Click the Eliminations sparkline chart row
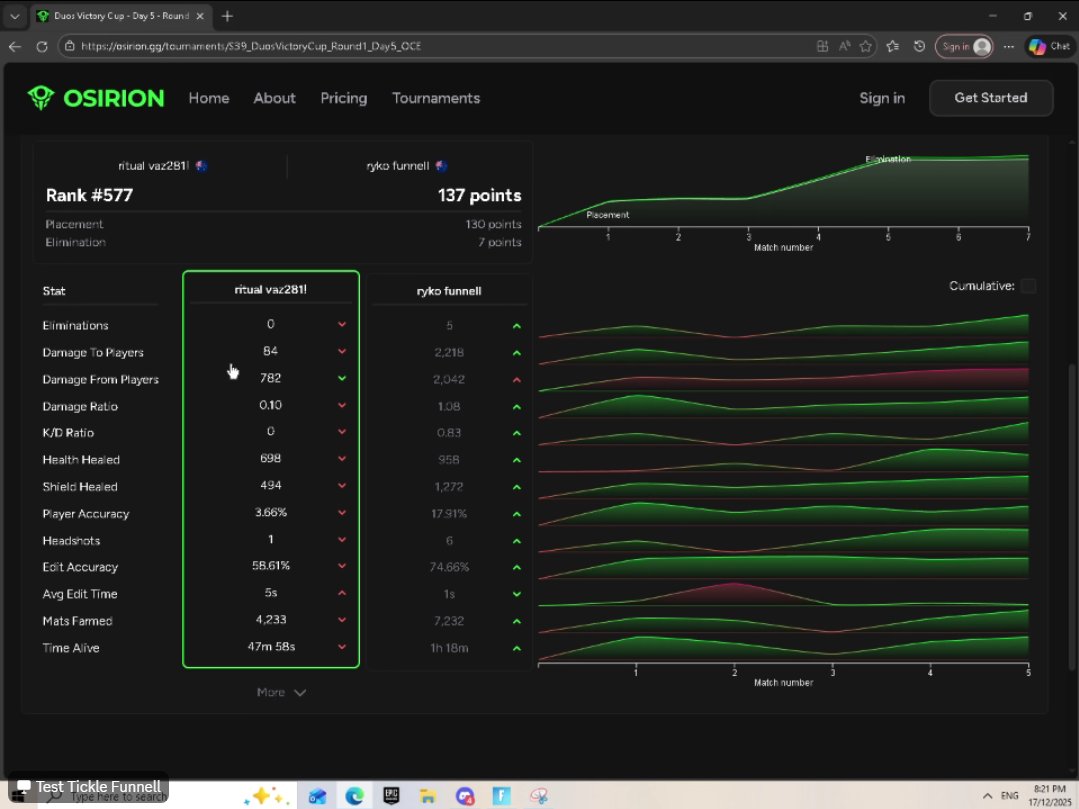The height and width of the screenshot is (809, 1079). click(x=784, y=326)
